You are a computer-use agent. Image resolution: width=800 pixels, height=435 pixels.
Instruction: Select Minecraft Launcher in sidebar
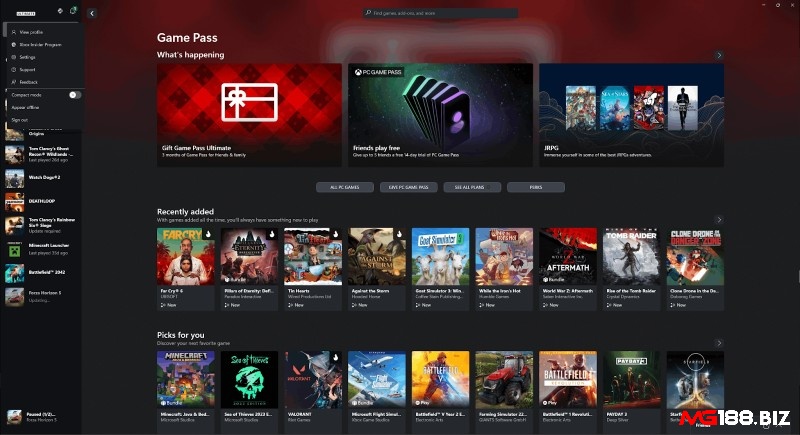[x=42, y=249]
